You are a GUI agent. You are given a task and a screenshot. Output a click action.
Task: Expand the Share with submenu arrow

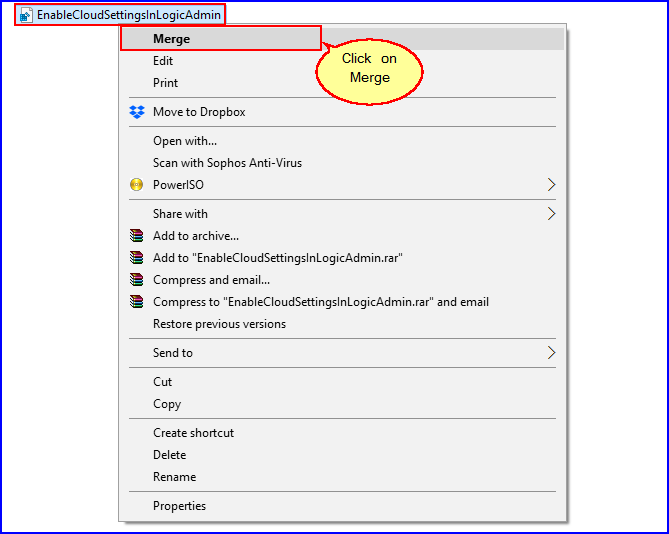[x=550, y=214]
